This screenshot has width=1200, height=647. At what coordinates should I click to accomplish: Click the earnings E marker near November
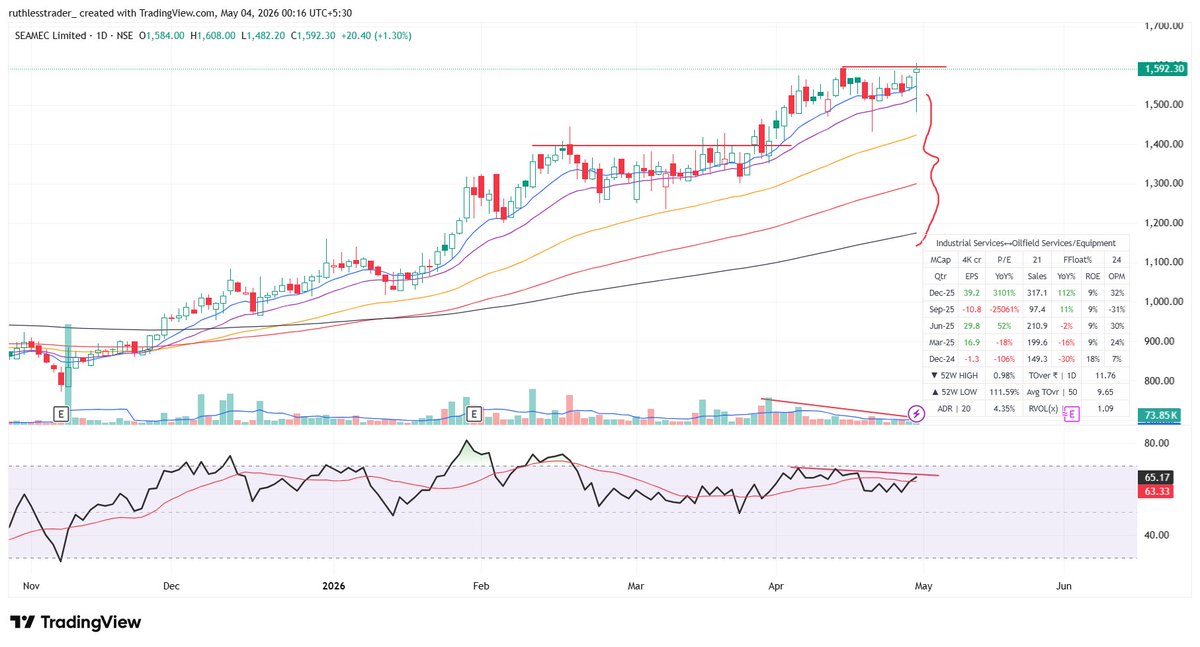click(x=62, y=412)
